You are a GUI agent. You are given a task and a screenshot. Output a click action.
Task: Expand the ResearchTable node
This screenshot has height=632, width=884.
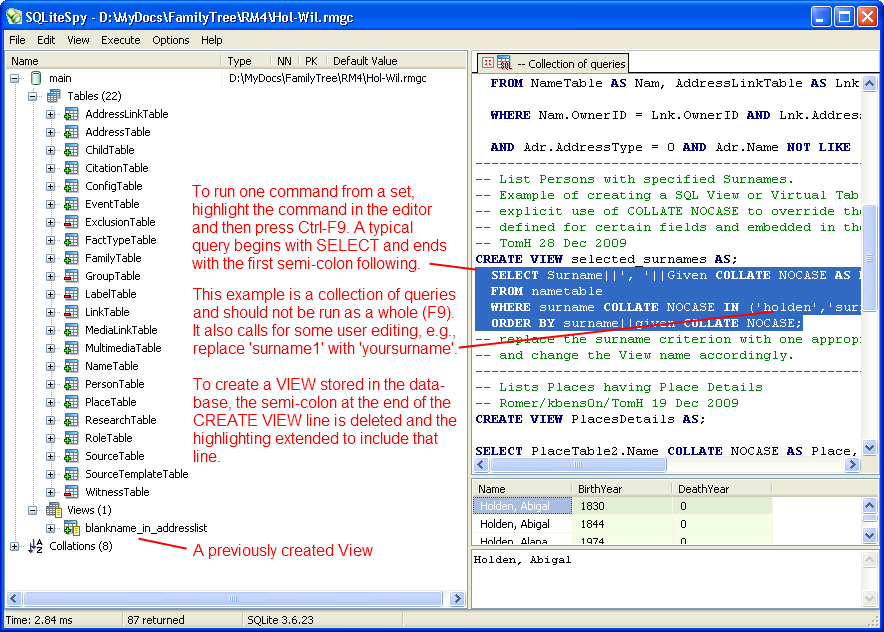(x=51, y=421)
